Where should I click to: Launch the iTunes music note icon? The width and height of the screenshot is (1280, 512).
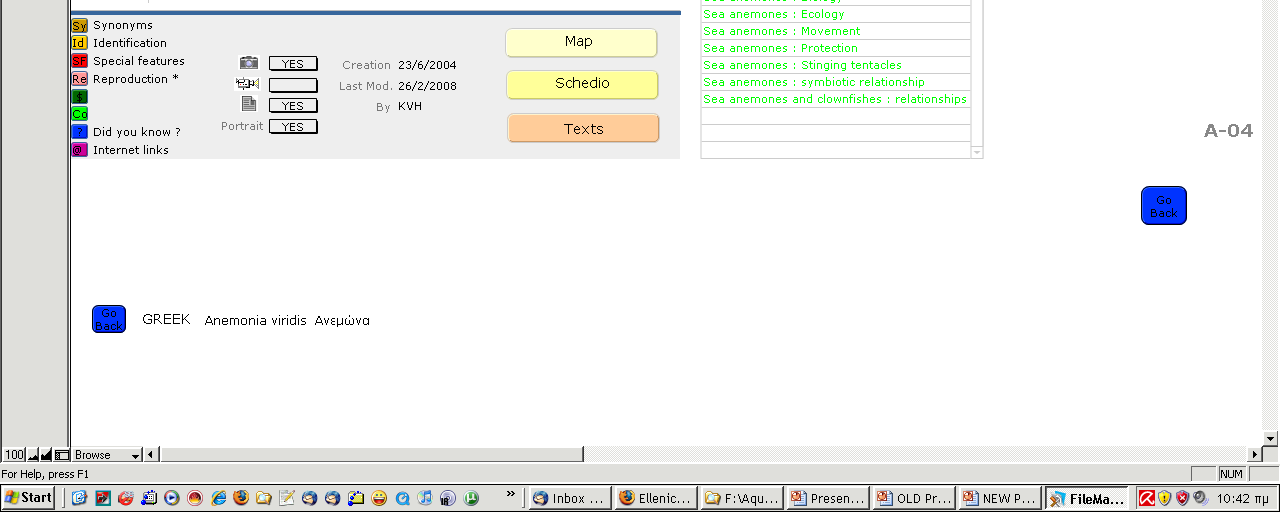tap(425, 497)
